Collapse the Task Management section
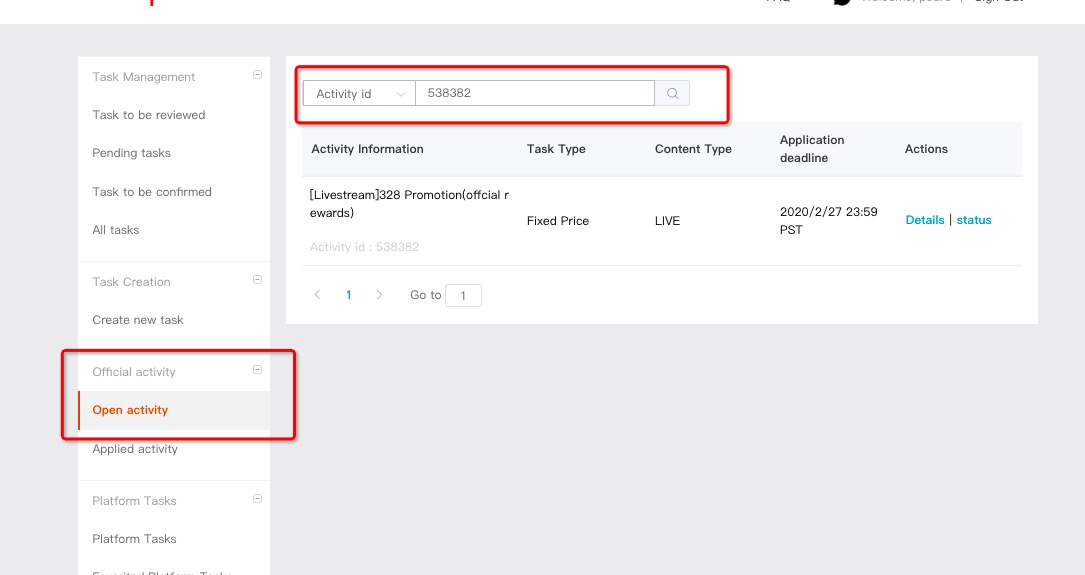 pos(257,75)
